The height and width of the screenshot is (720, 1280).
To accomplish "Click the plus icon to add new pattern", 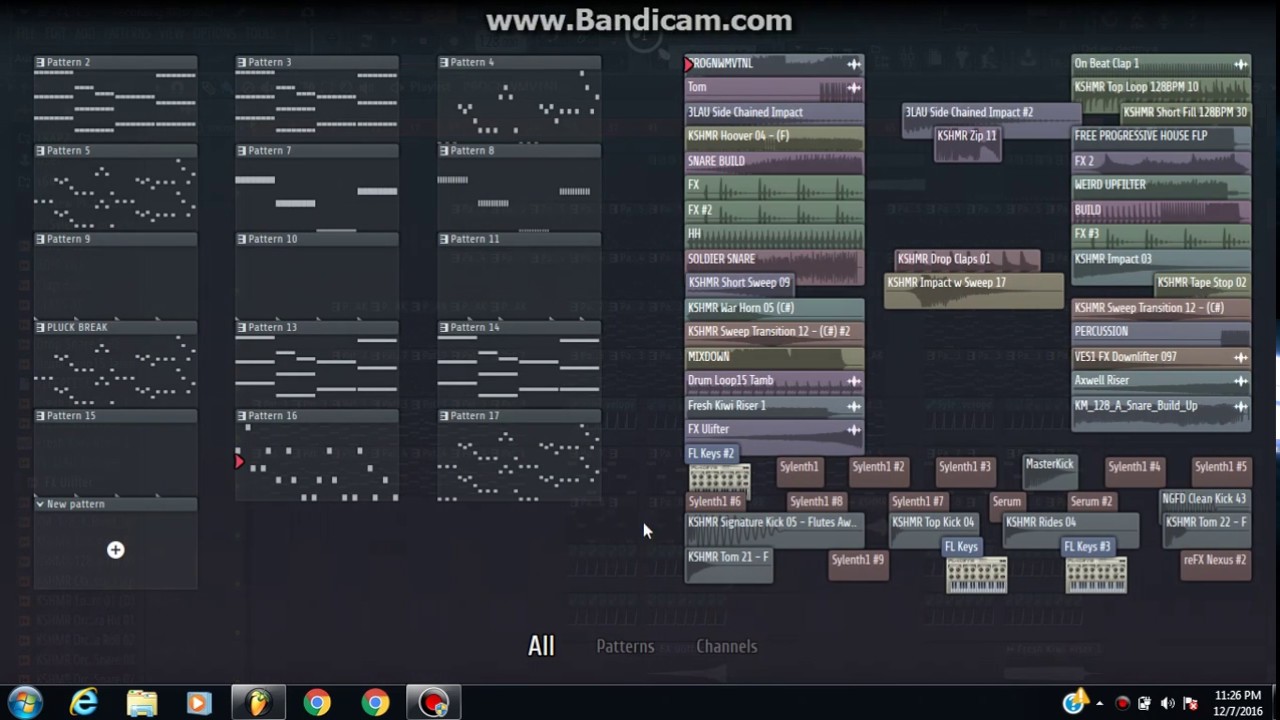I will pyautogui.click(x=116, y=550).
